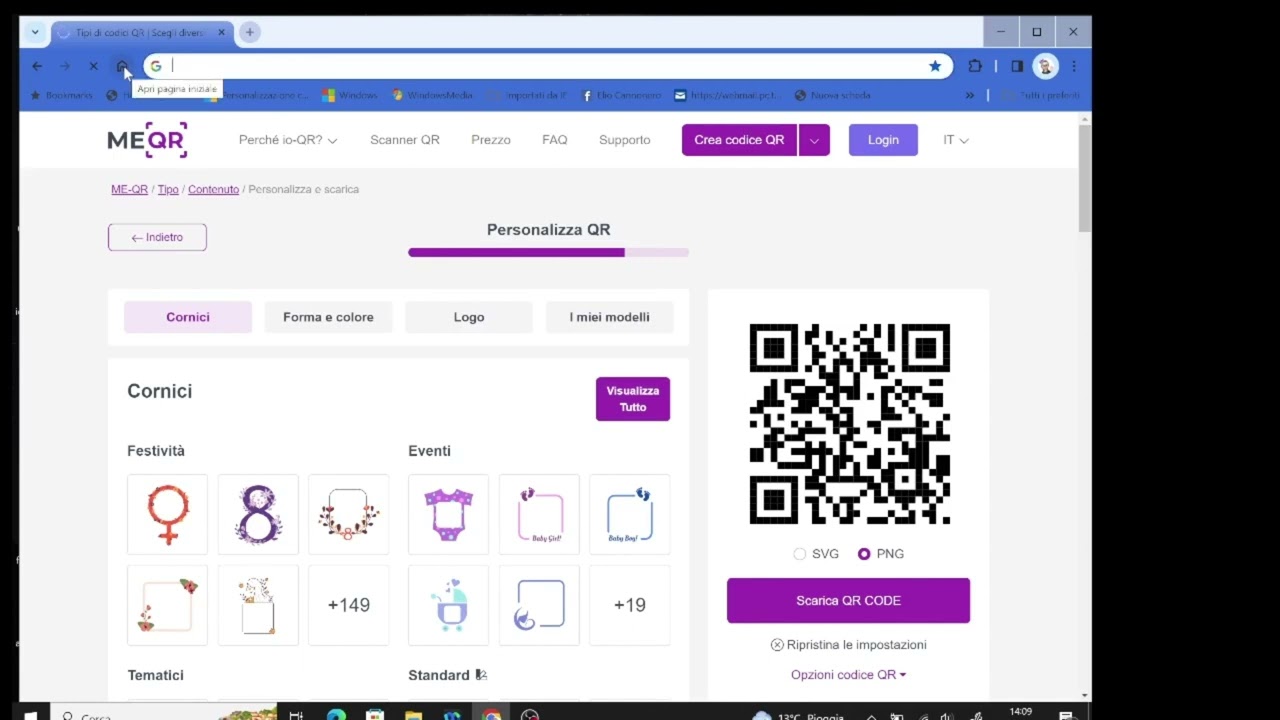The height and width of the screenshot is (720, 1280).
Task: Pick the bunny gift box frame
Action: [x=258, y=605]
